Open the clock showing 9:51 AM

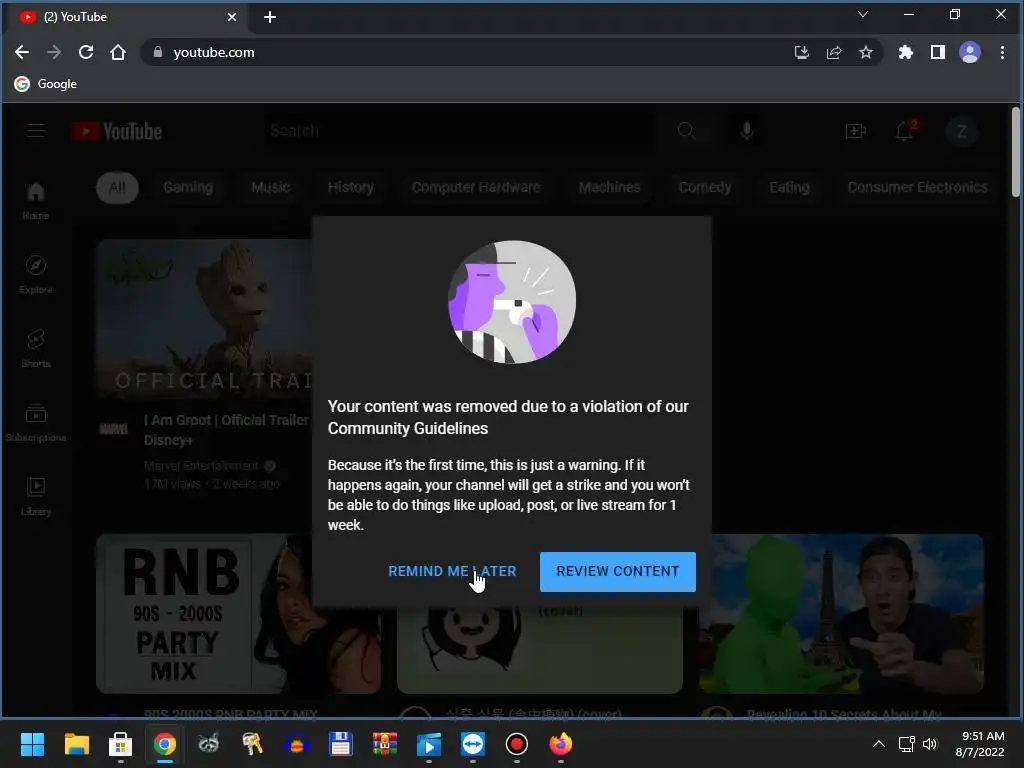pos(980,744)
